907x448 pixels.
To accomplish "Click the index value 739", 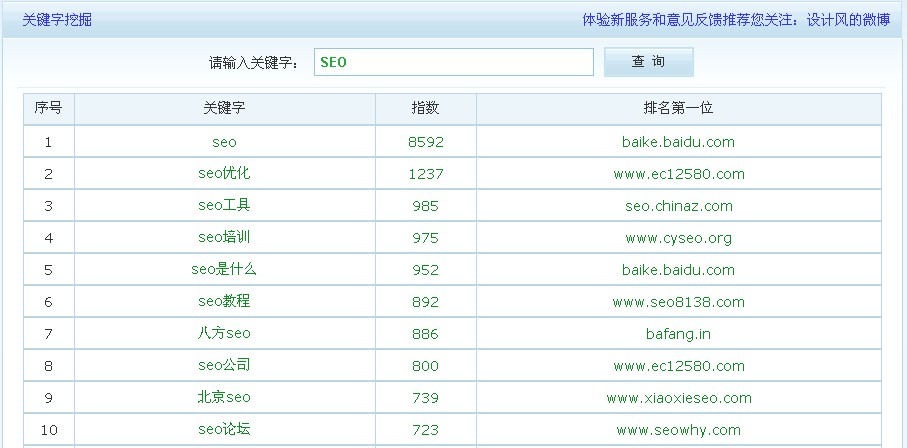I will pos(426,398).
